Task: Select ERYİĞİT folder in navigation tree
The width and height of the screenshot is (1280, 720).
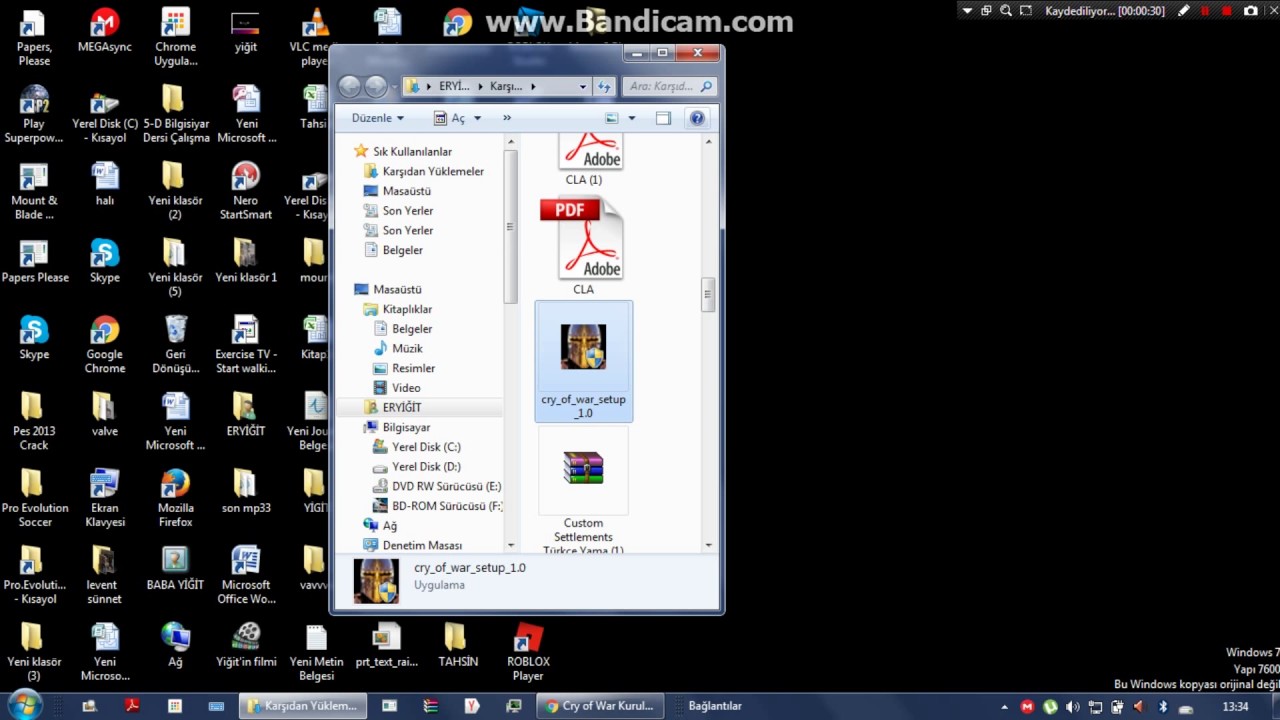Action: [x=401, y=408]
